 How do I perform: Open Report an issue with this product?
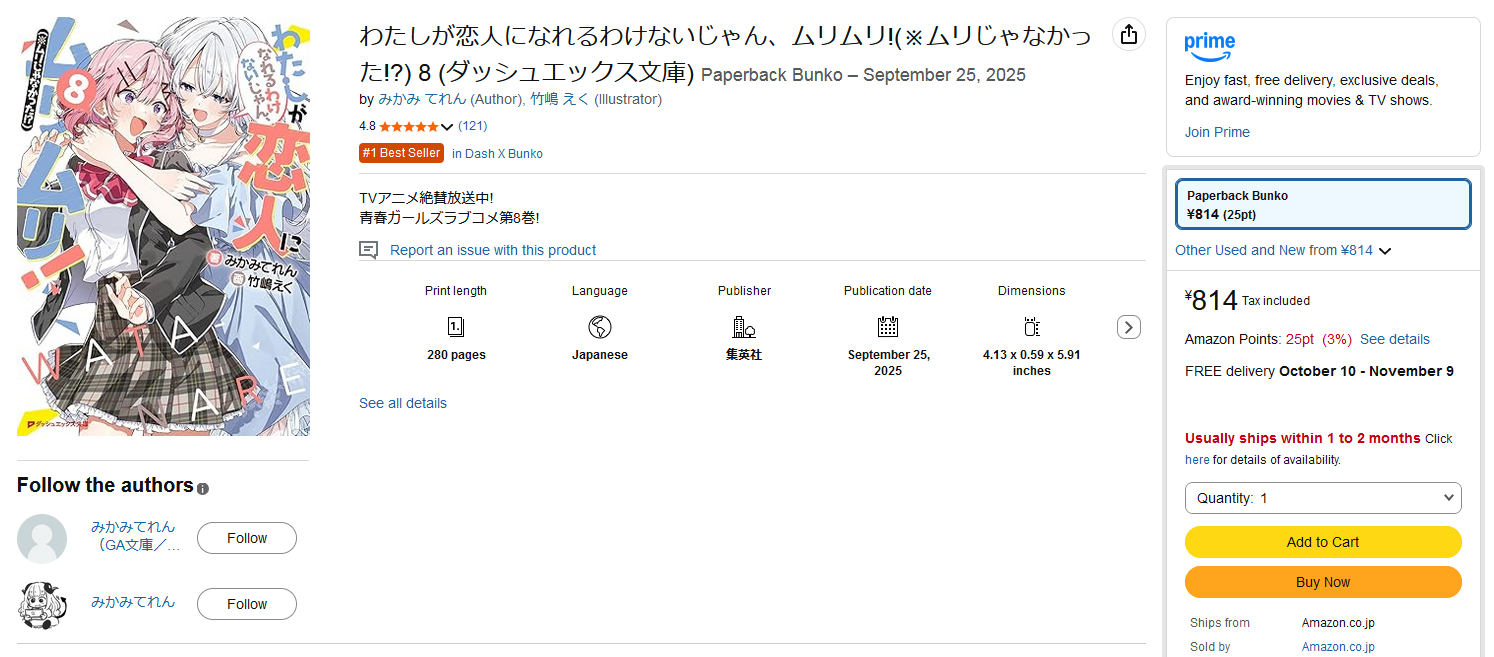(493, 250)
